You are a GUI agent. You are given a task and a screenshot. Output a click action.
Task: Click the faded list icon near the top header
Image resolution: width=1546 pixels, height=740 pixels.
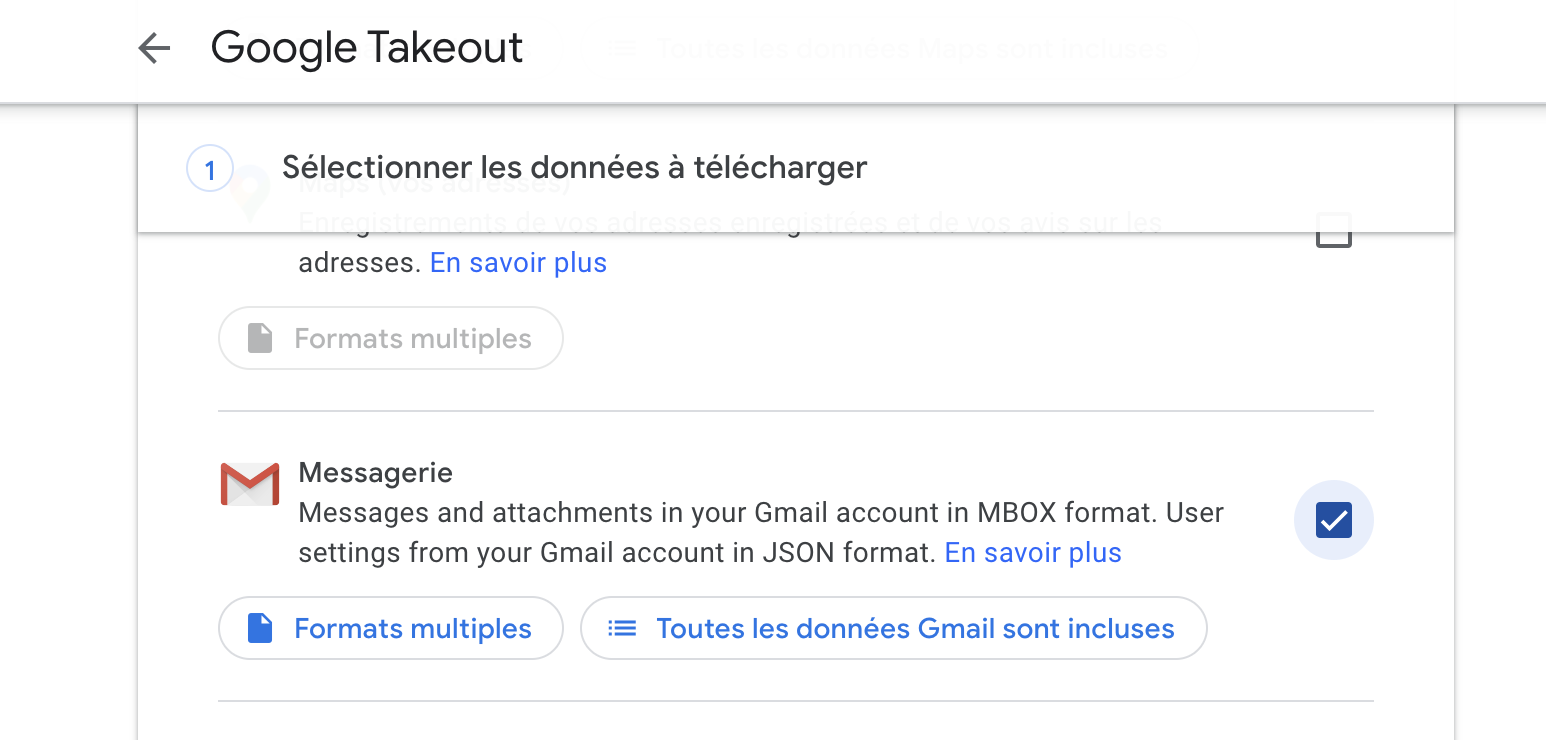[x=622, y=47]
